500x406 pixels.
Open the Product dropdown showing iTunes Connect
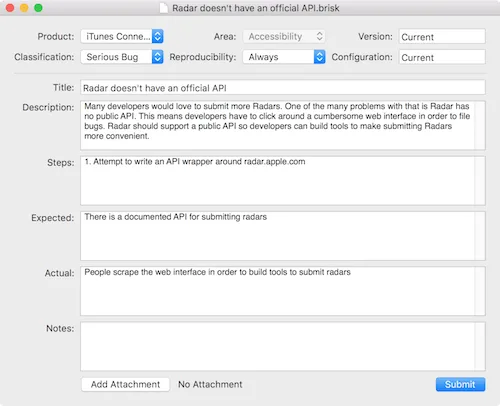[x=122, y=36]
